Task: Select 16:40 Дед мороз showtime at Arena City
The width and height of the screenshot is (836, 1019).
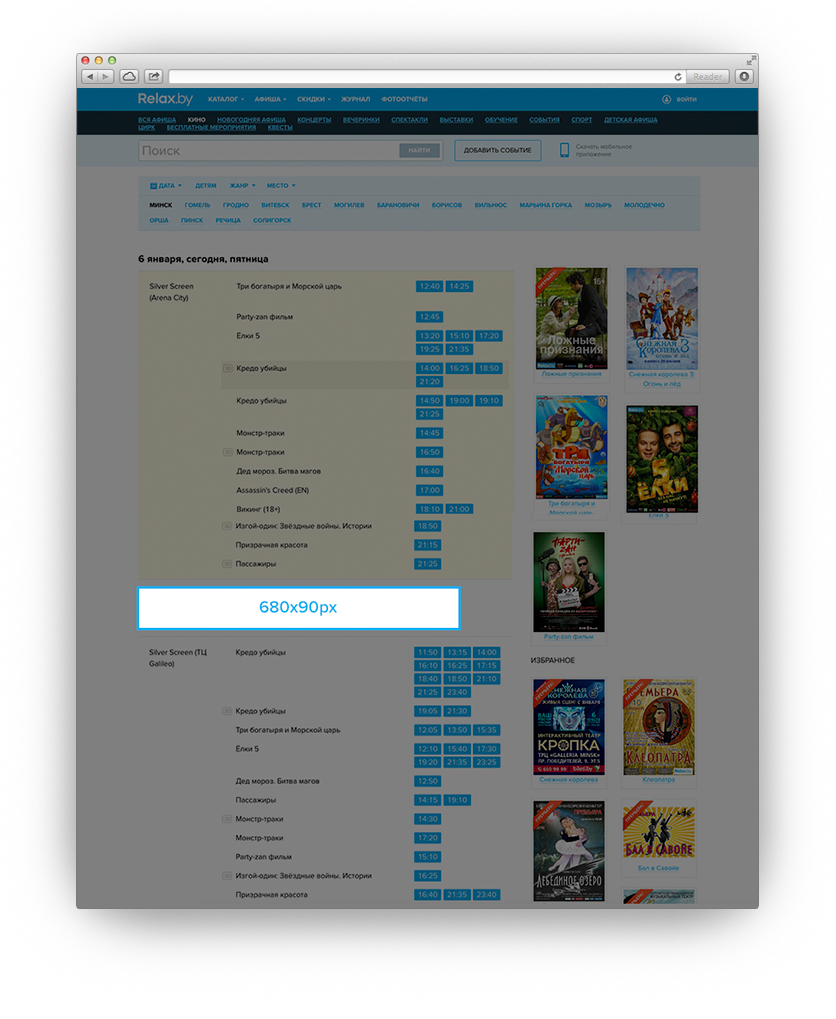Action: [x=430, y=472]
